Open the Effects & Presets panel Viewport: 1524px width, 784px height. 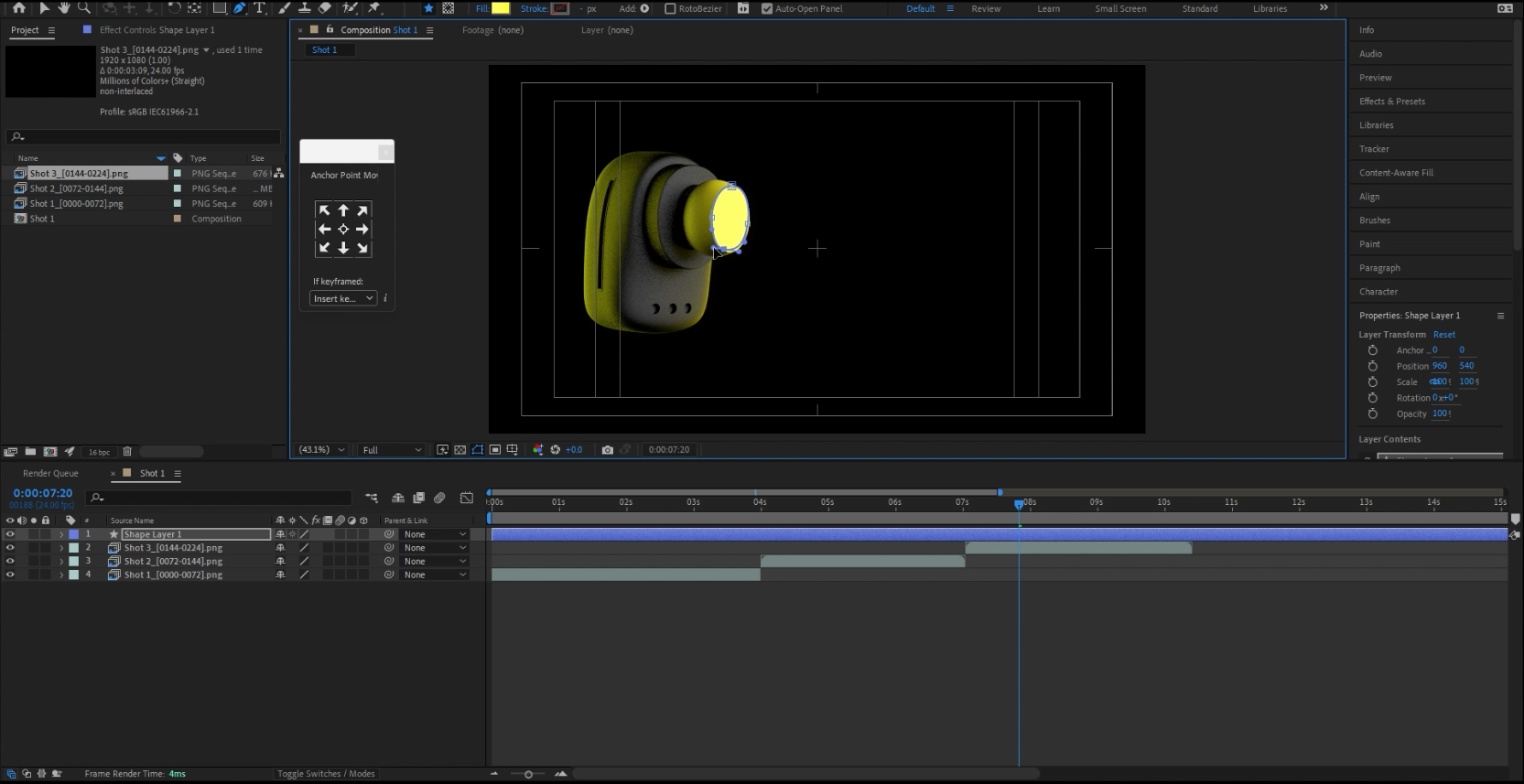click(1391, 102)
